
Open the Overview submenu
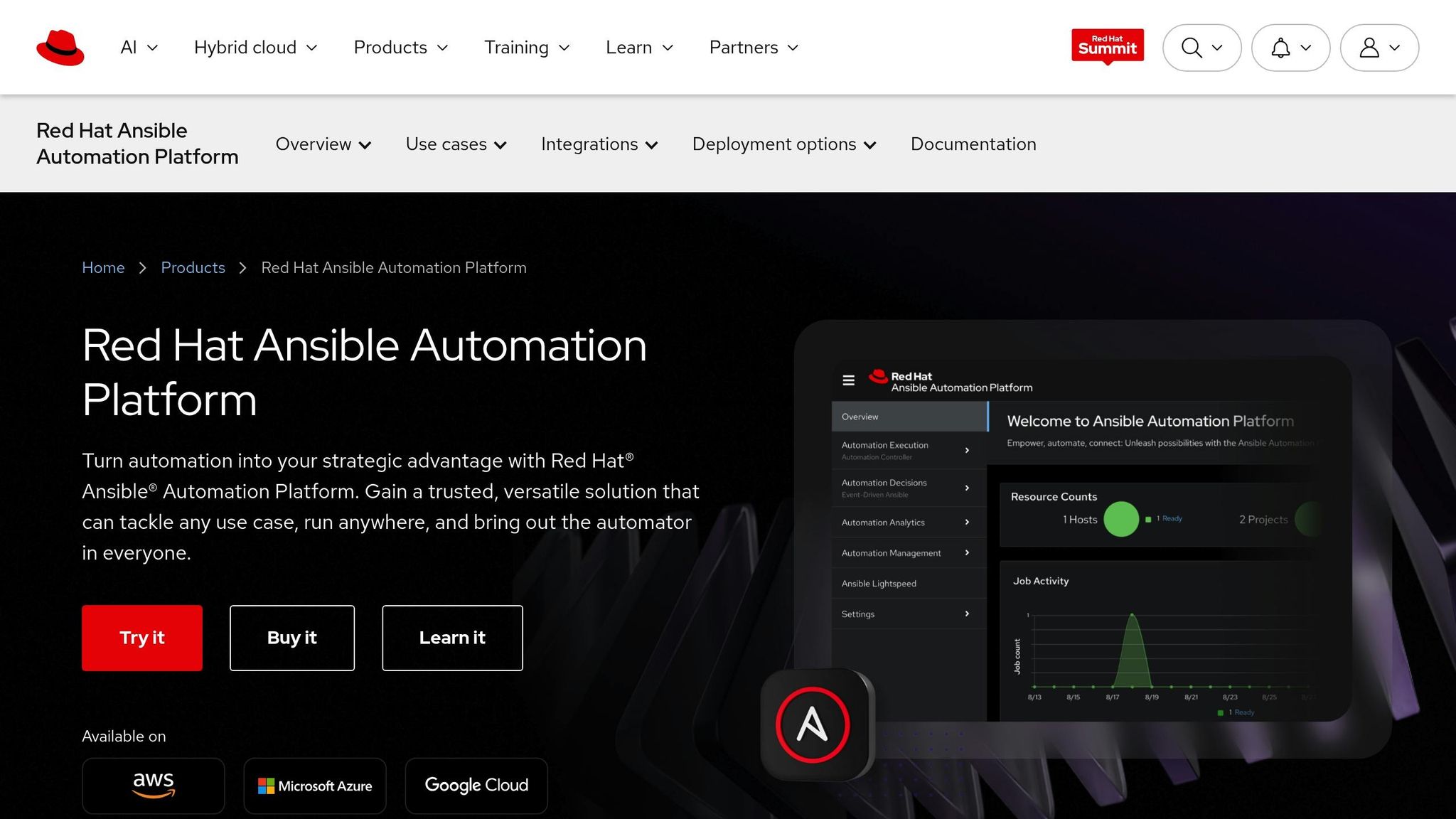point(323,144)
